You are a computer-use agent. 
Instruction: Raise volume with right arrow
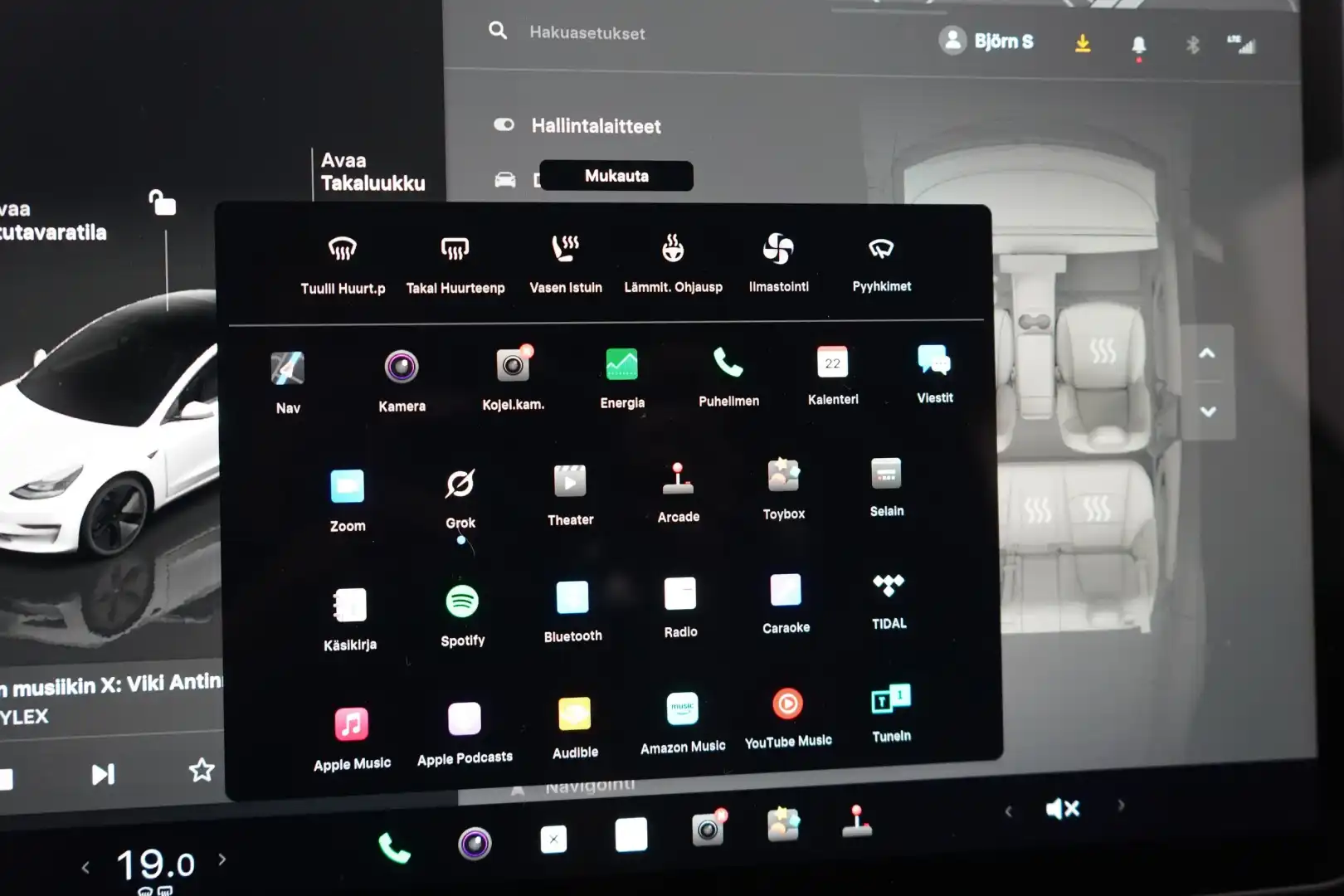1121,805
